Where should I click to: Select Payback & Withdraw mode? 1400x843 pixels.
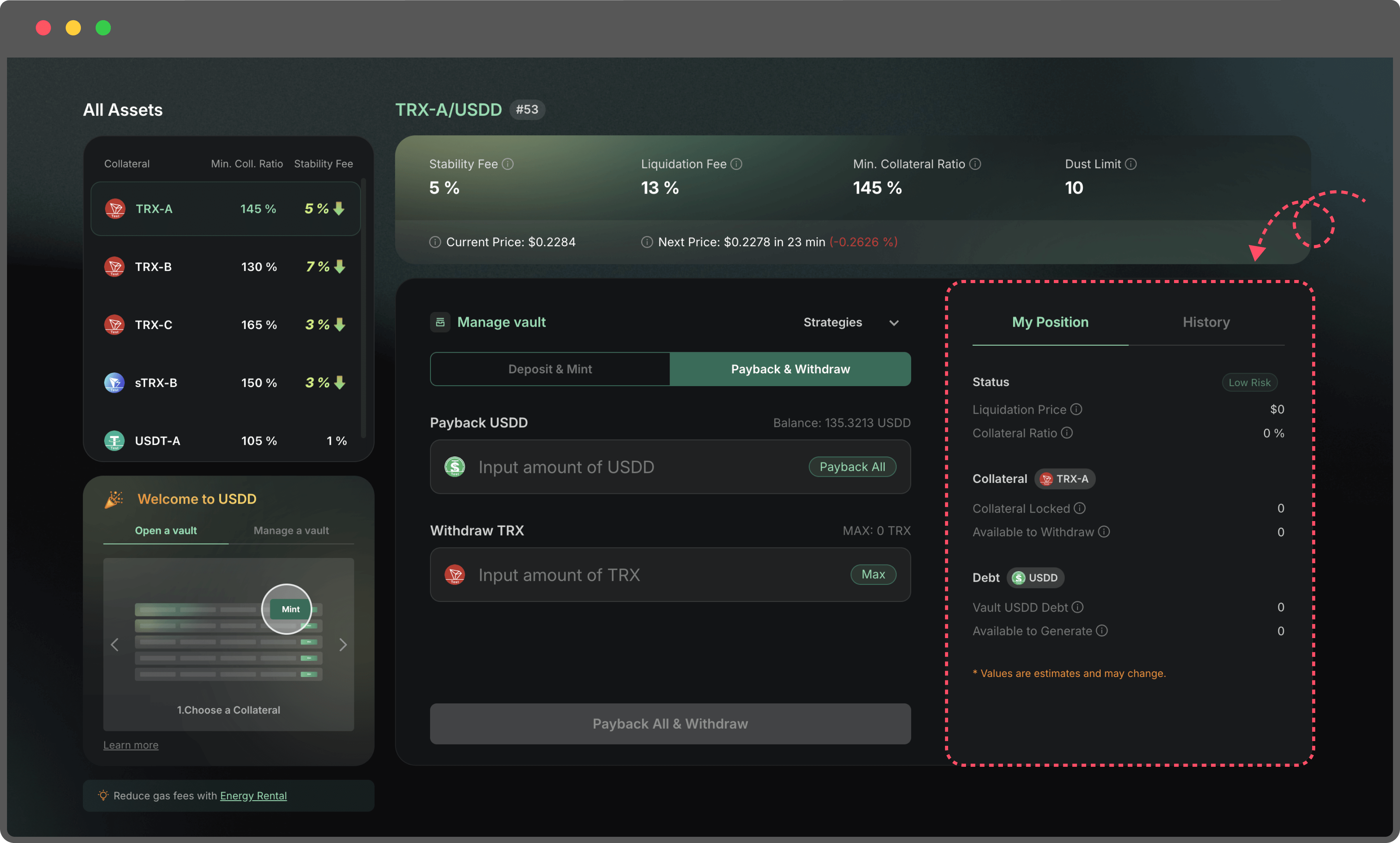[790, 369]
